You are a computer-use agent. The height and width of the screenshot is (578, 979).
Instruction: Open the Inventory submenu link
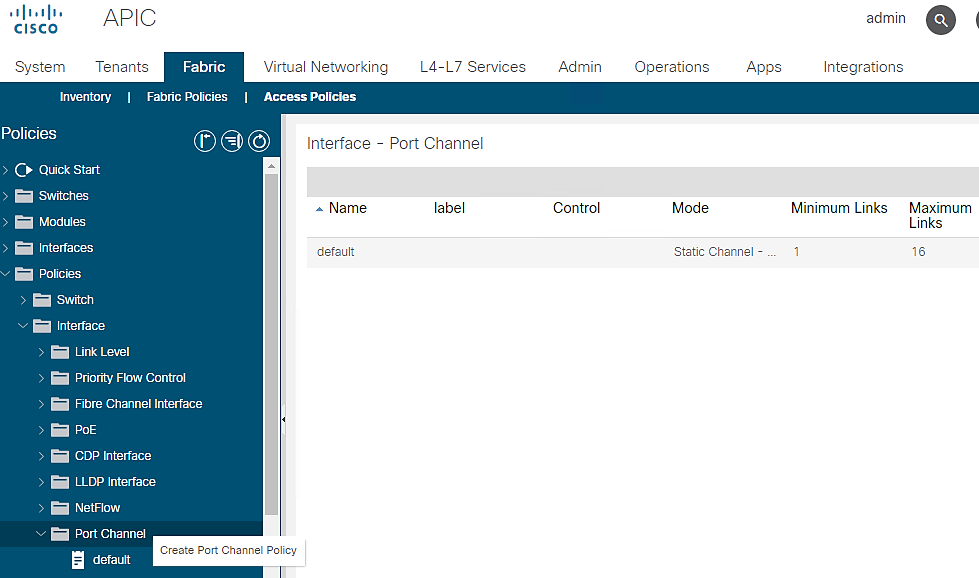point(85,97)
